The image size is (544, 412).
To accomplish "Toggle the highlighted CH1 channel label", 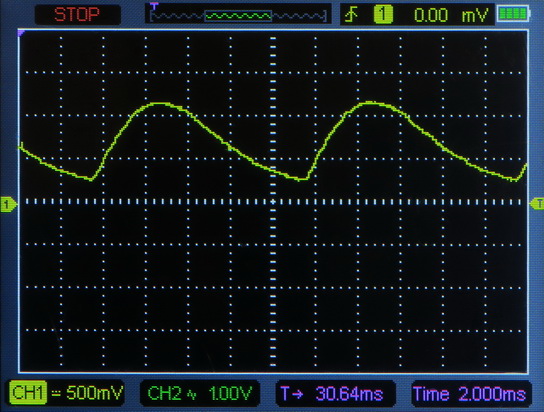I will pyautogui.click(x=28, y=393).
